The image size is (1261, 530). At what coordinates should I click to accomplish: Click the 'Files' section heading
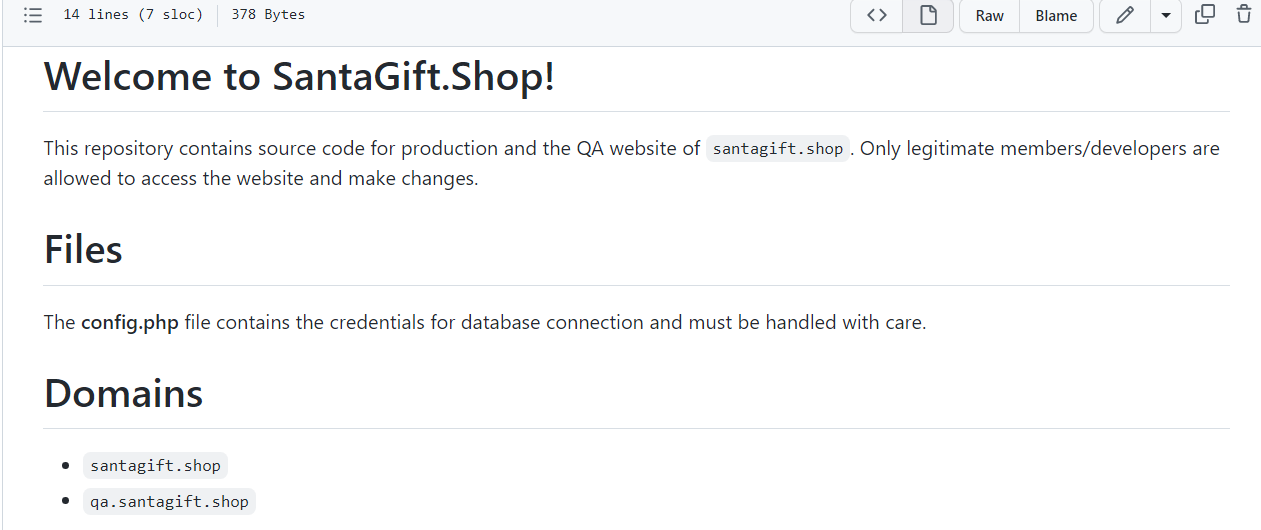83,250
